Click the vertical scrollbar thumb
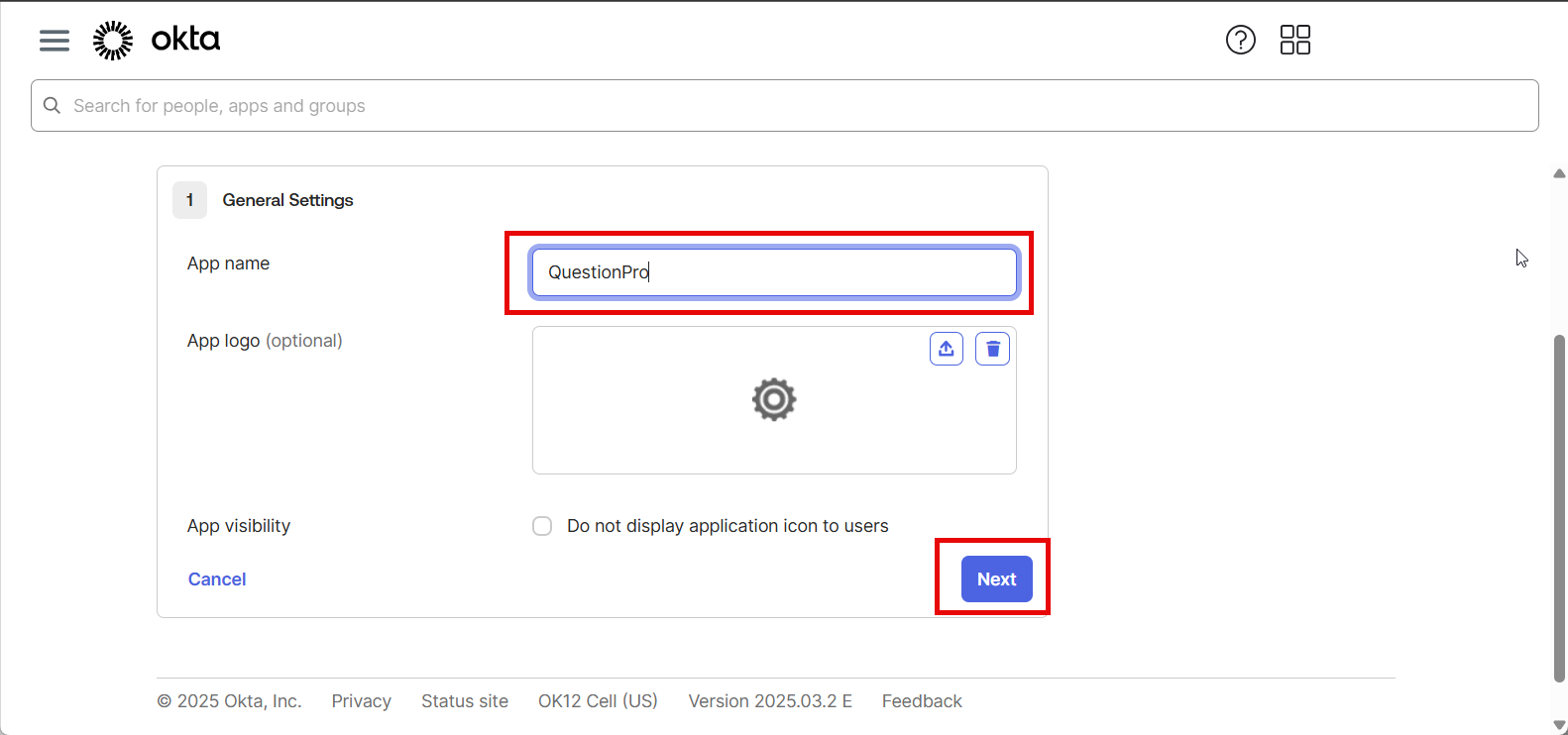1568x735 pixels. pyautogui.click(x=1559, y=509)
